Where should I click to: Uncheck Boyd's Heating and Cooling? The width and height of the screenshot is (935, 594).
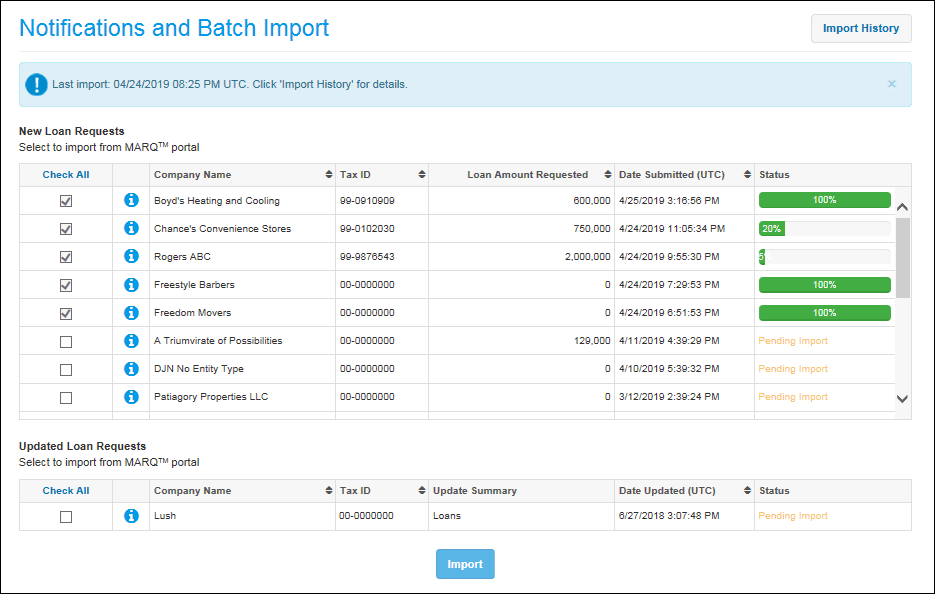coord(66,201)
